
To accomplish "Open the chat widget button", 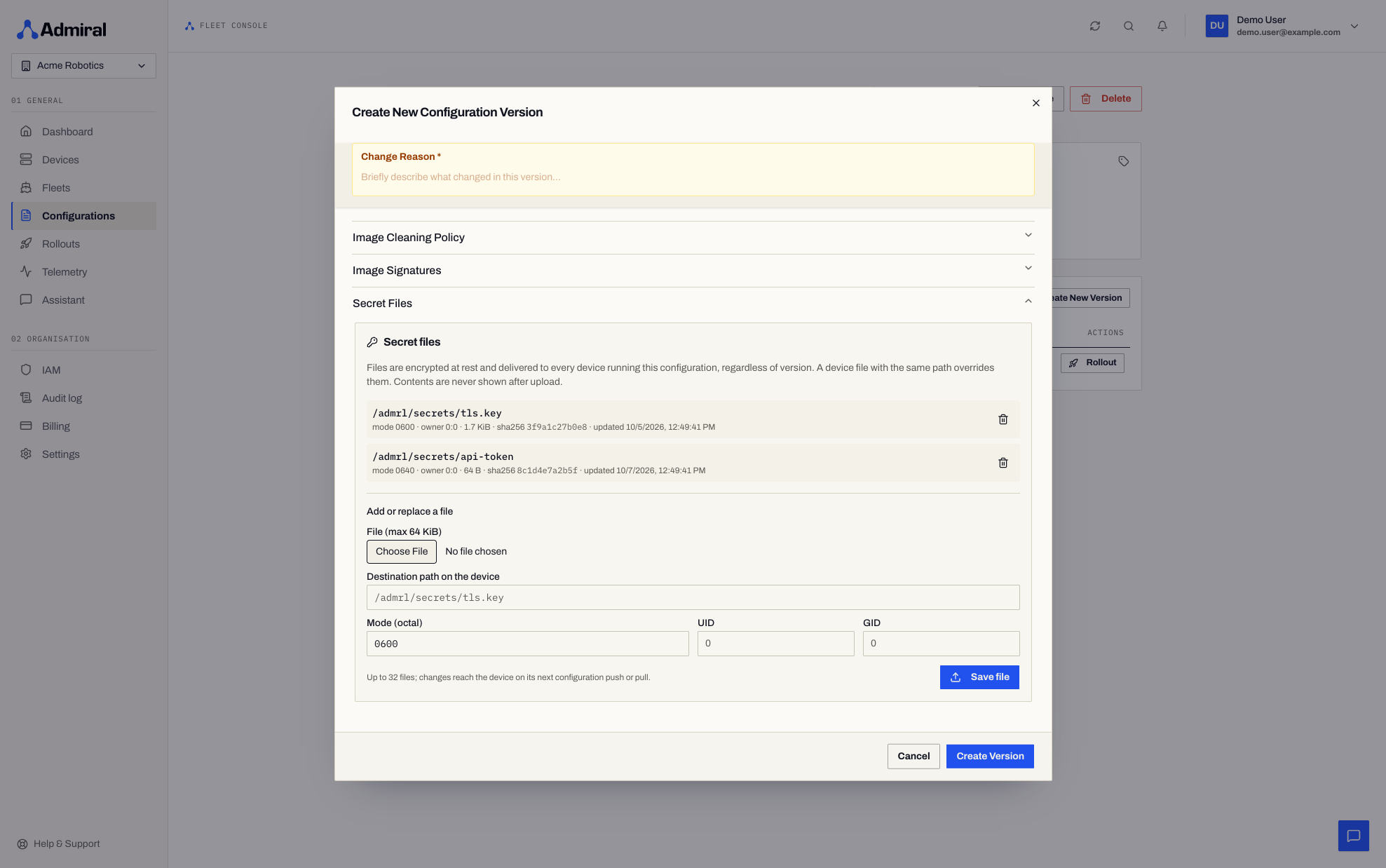I will 1354,836.
